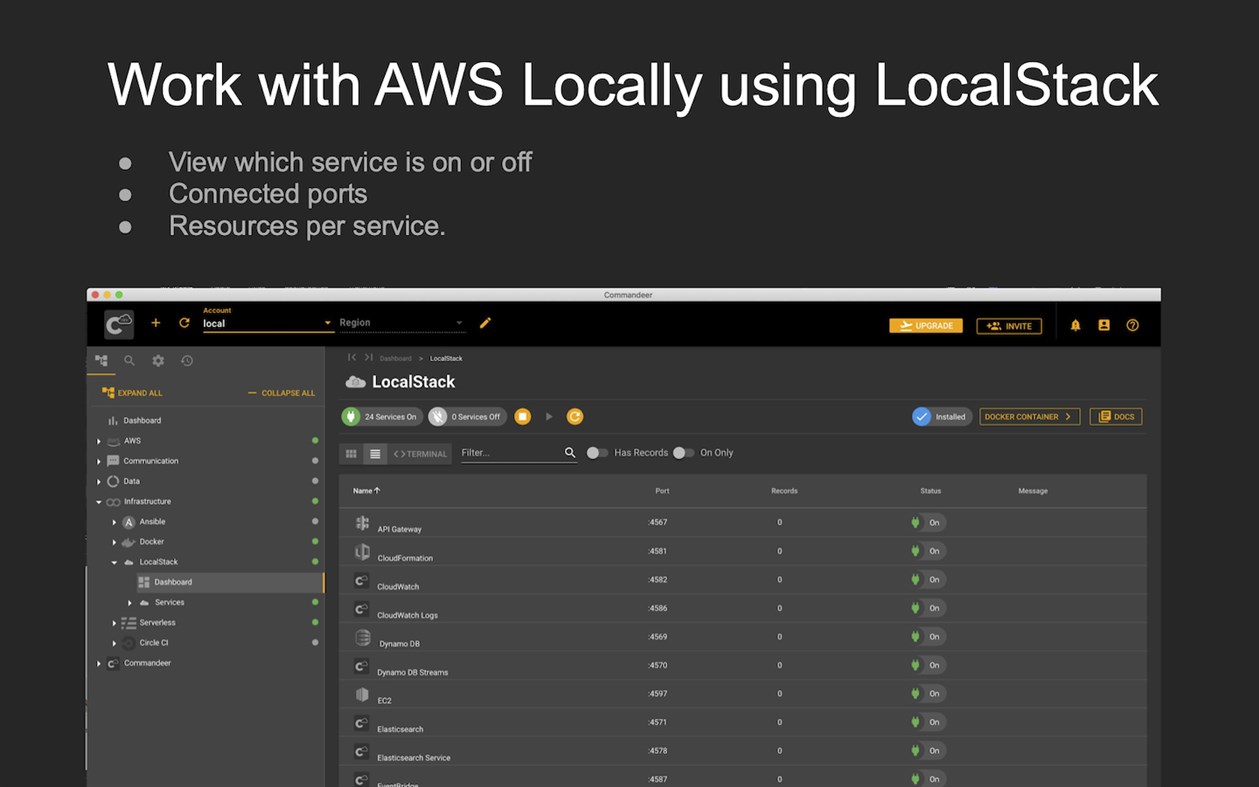Screen dimensions: 1259x787
Task: Click the play start LocalStack button
Action: point(549,416)
